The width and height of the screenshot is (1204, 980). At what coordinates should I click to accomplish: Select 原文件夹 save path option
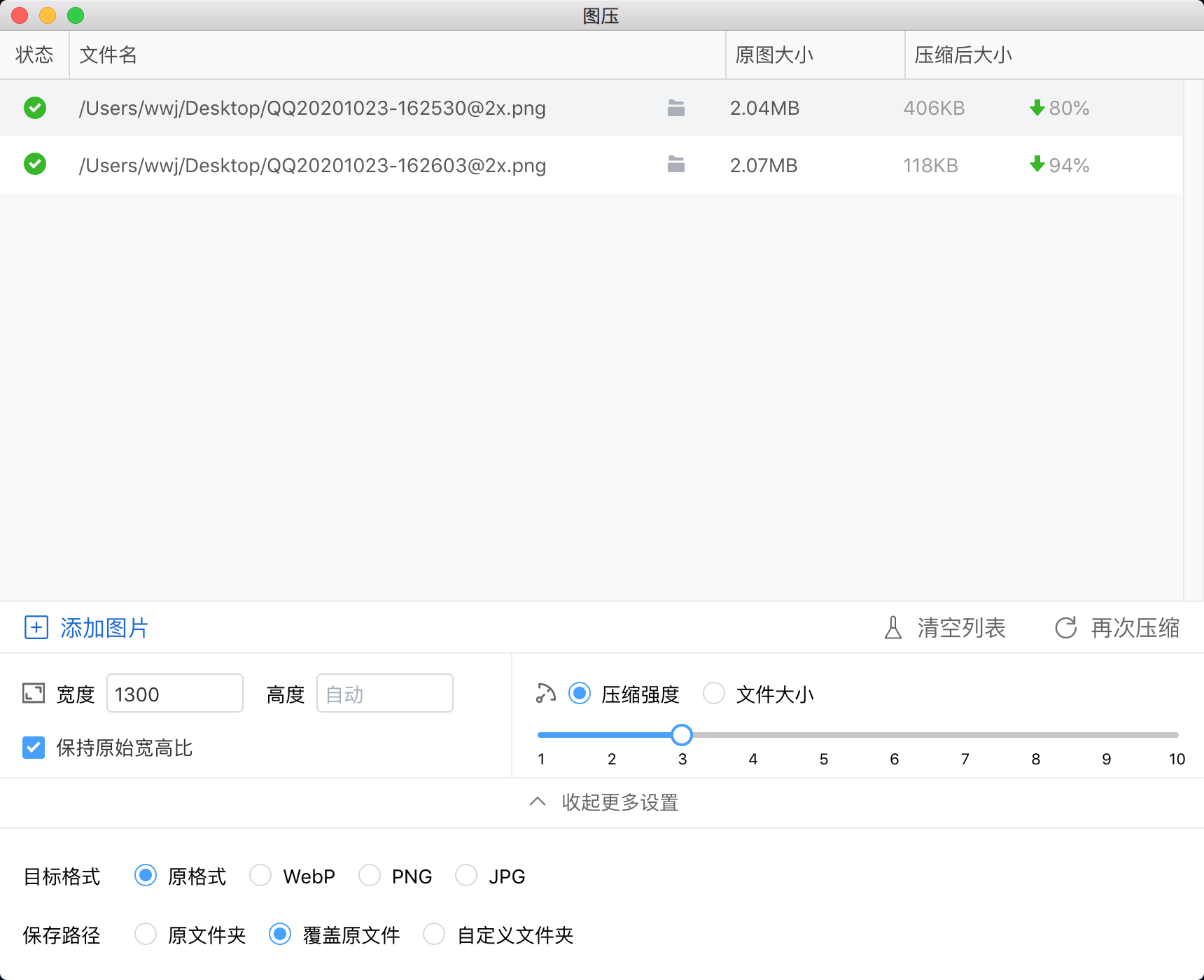pos(146,934)
